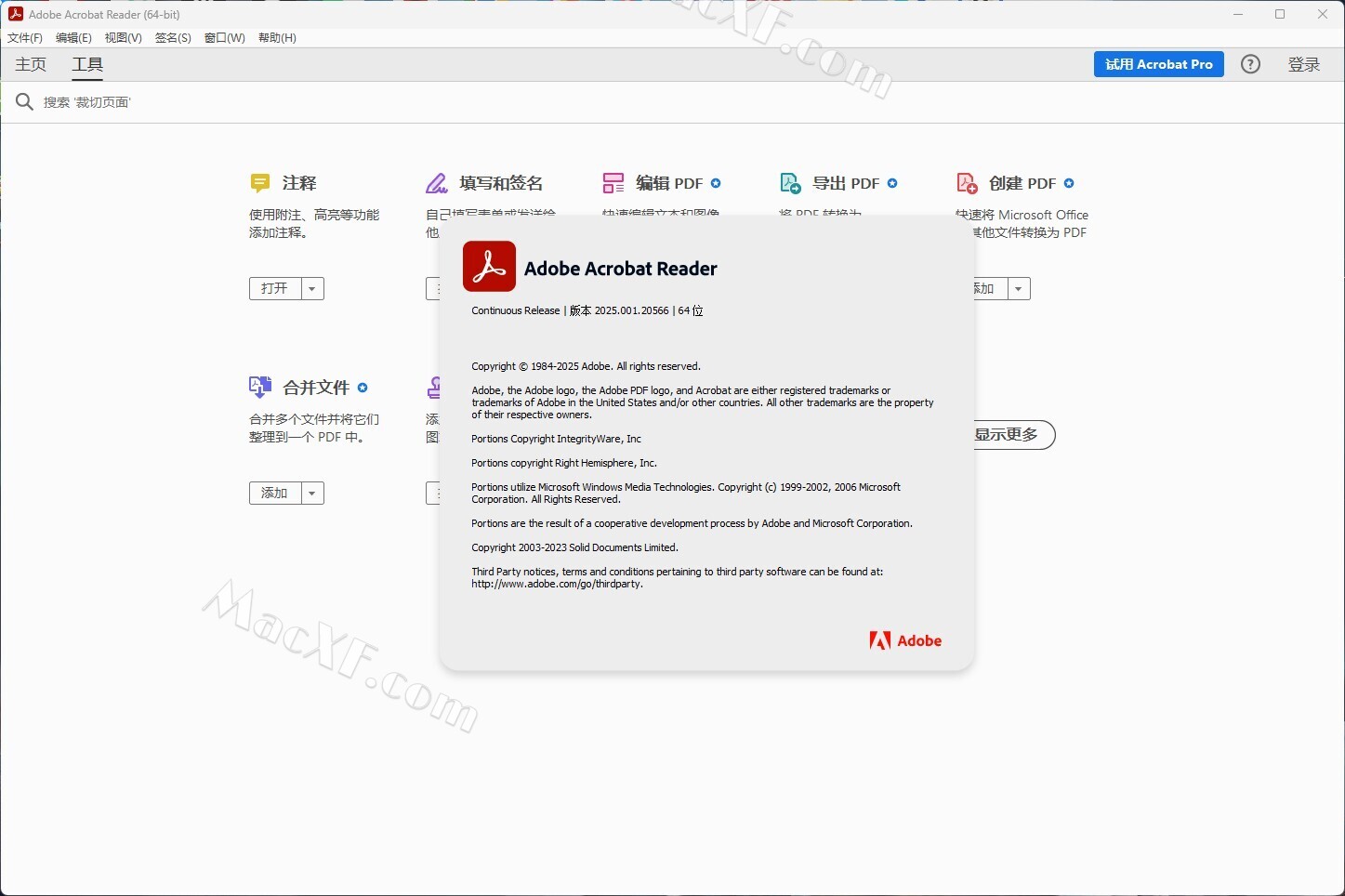This screenshot has height=896, width=1345.
Task: Switch to the 主页 tab
Action: click(31, 64)
